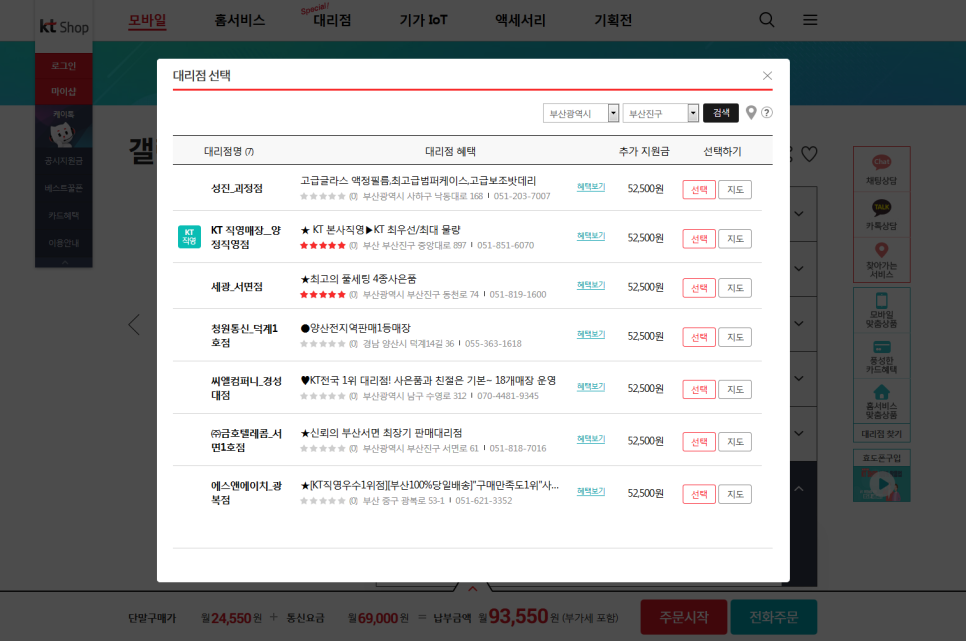Viewport: 966px width, 641px height.
Task: Open 카드혜택 in sidebar
Action: tap(63, 216)
